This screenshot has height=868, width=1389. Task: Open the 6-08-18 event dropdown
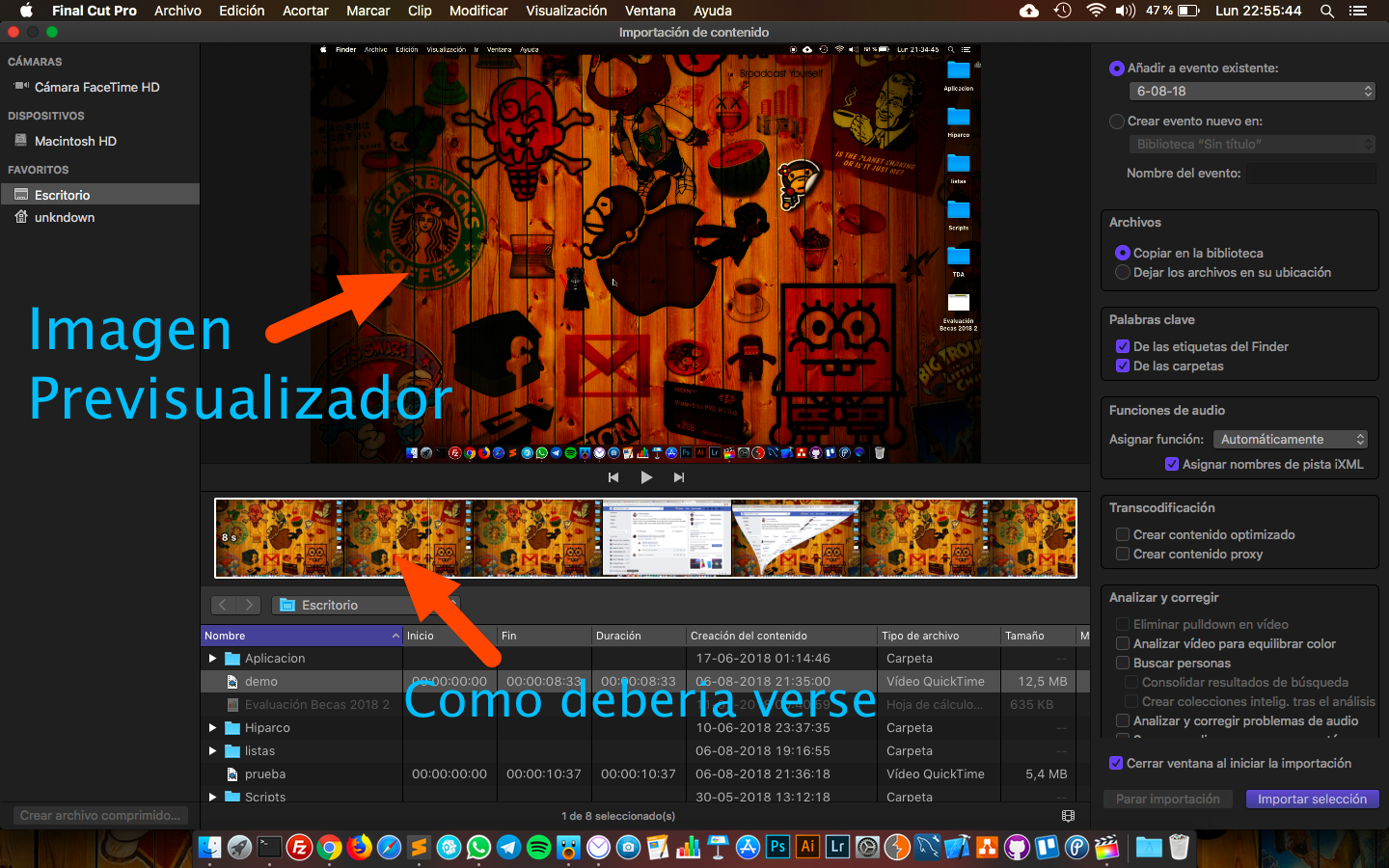tap(1251, 91)
